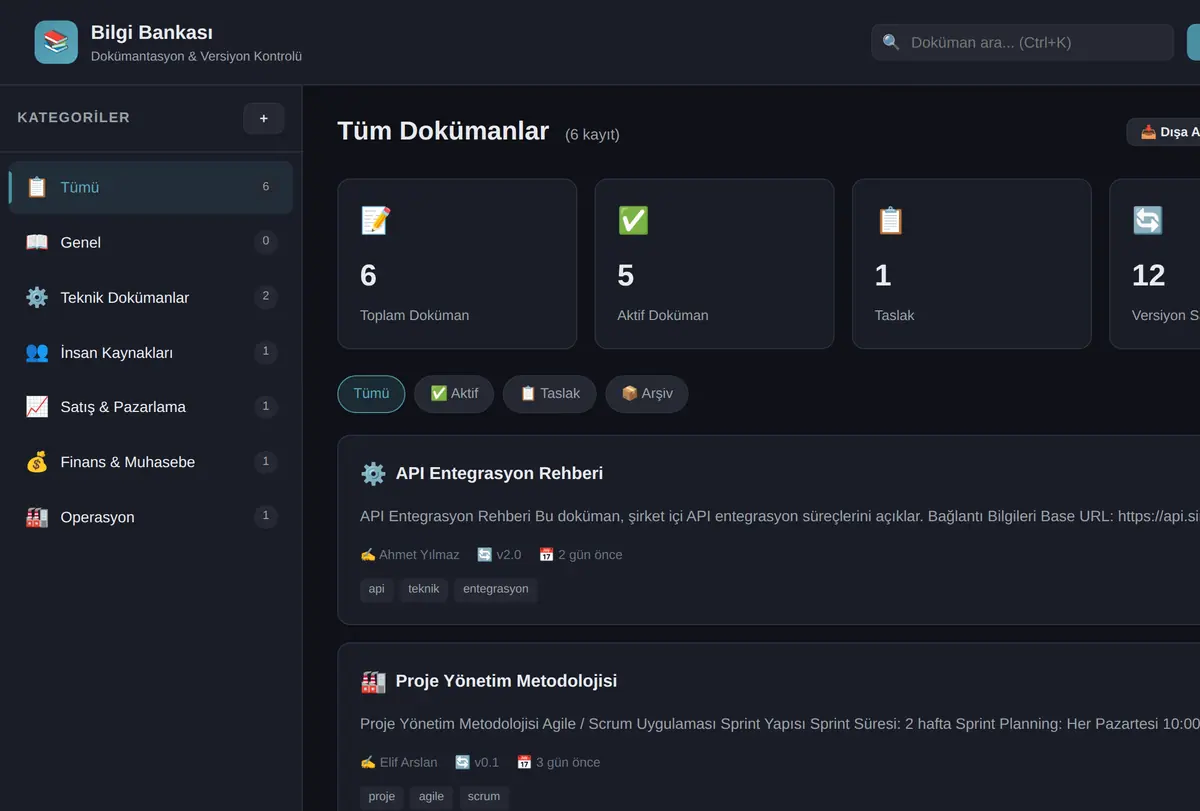This screenshot has width=1200, height=811.
Task: Click the v2.0 version label
Action: click(509, 555)
